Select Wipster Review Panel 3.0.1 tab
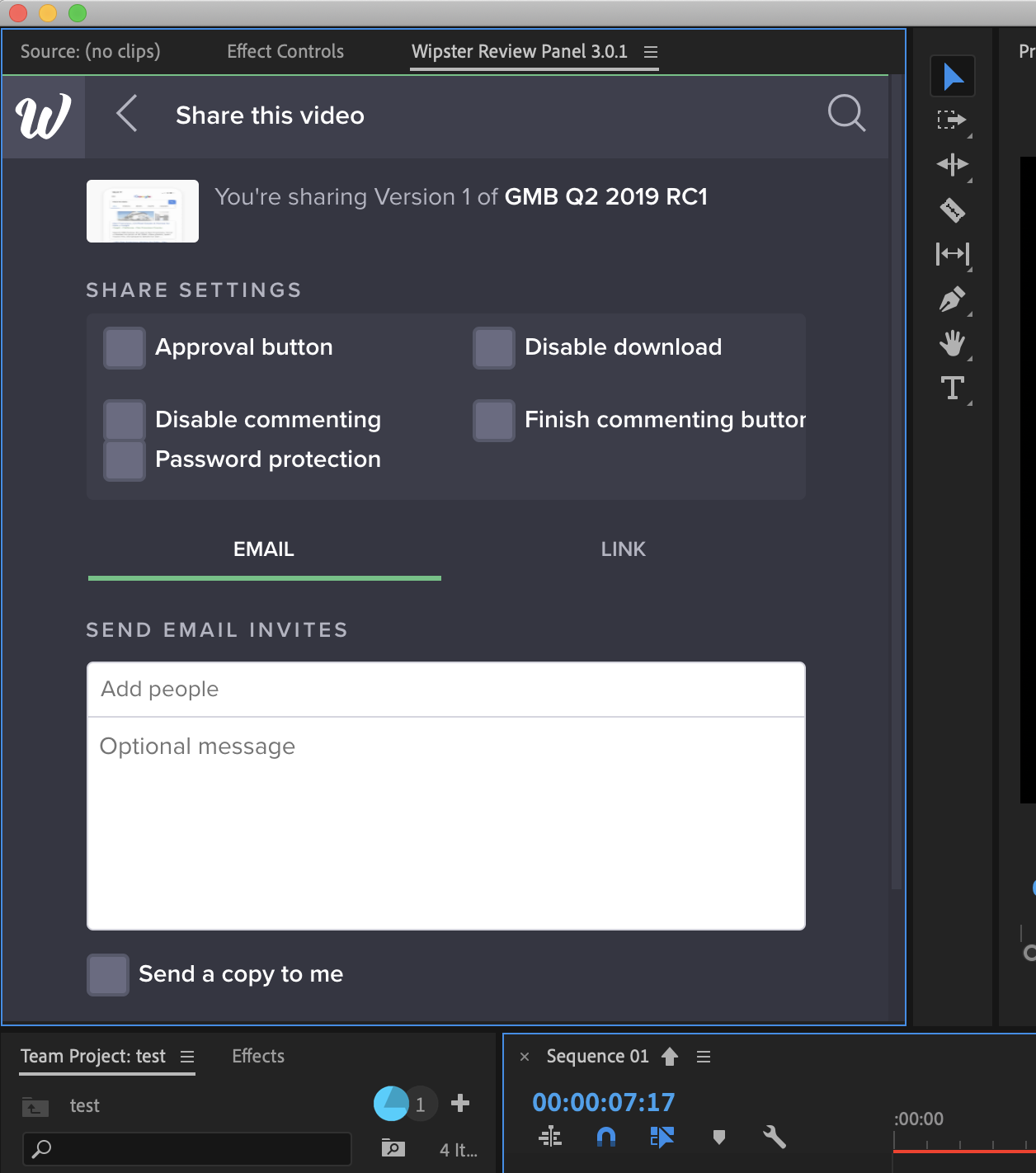Screen dimensions: 1036x1173 tap(520, 51)
